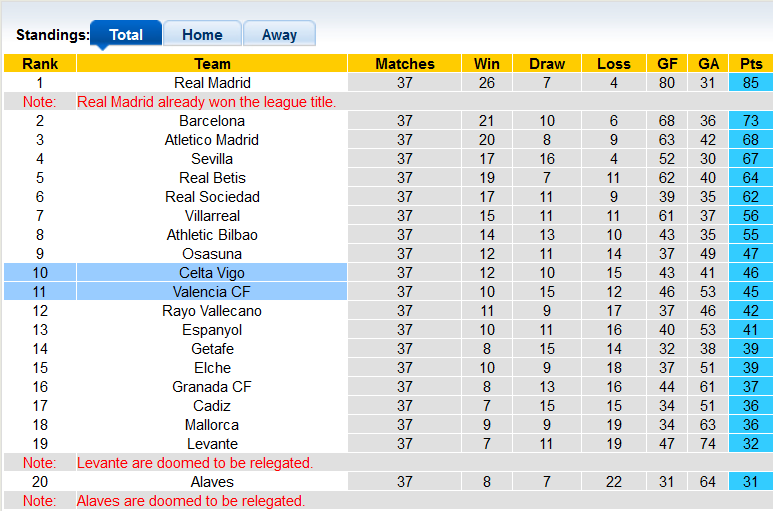Click the Rank column header
773x511 pixels.
tap(40, 64)
